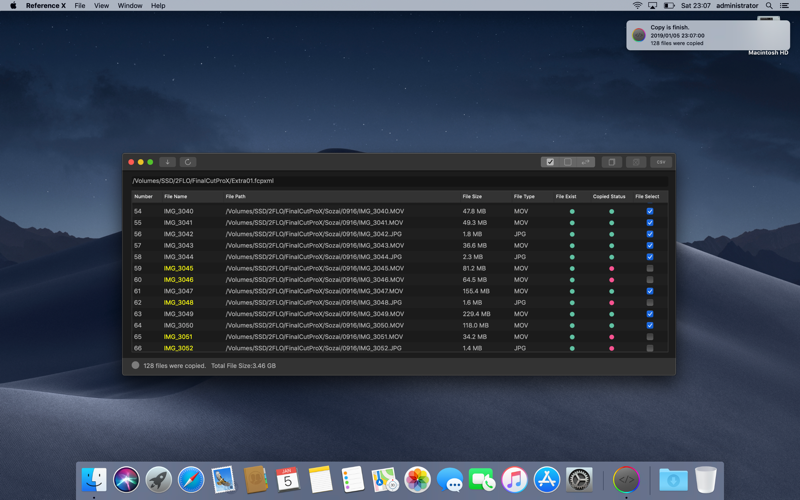The width and height of the screenshot is (800, 500).
Task: Sort by the Number column header
Action: pos(143,196)
